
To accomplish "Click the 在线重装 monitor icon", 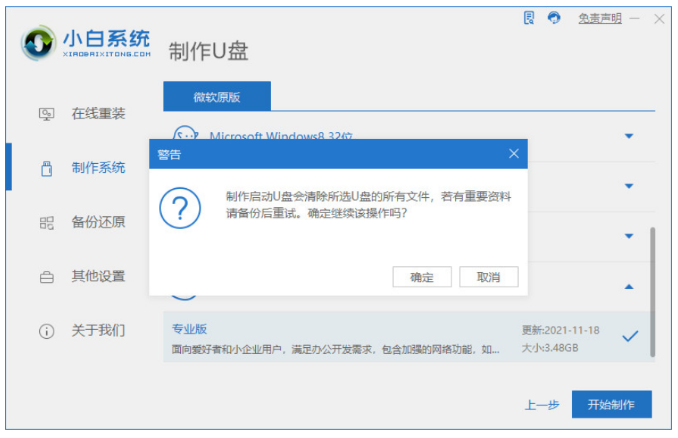I will click(46, 114).
